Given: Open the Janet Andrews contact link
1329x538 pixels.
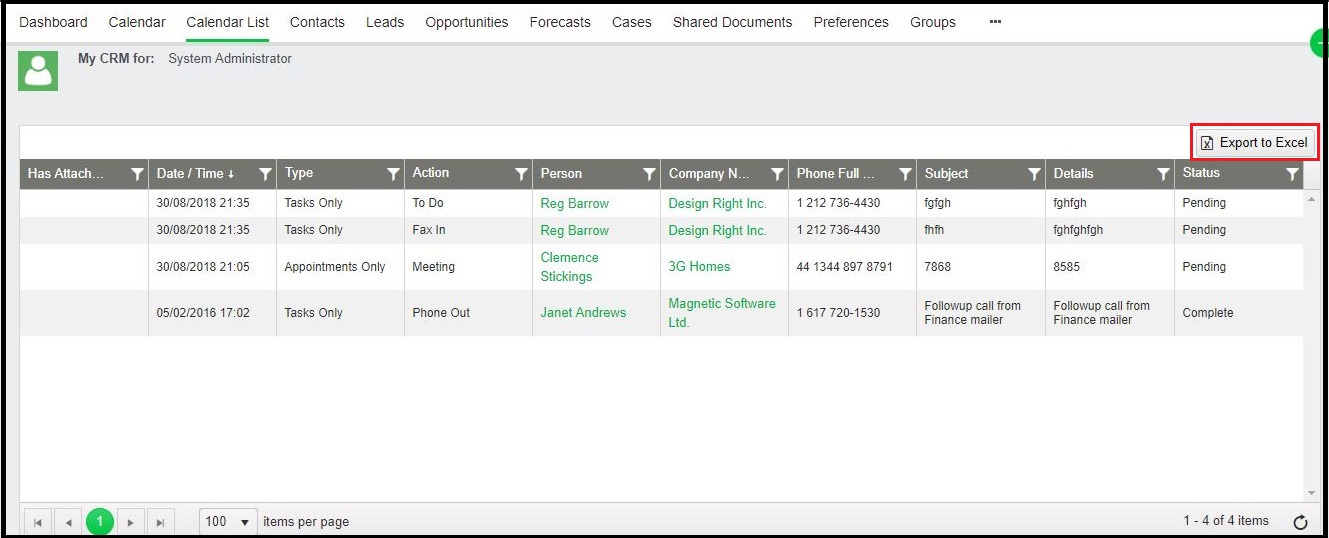Looking at the screenshot, I should 583,313.
